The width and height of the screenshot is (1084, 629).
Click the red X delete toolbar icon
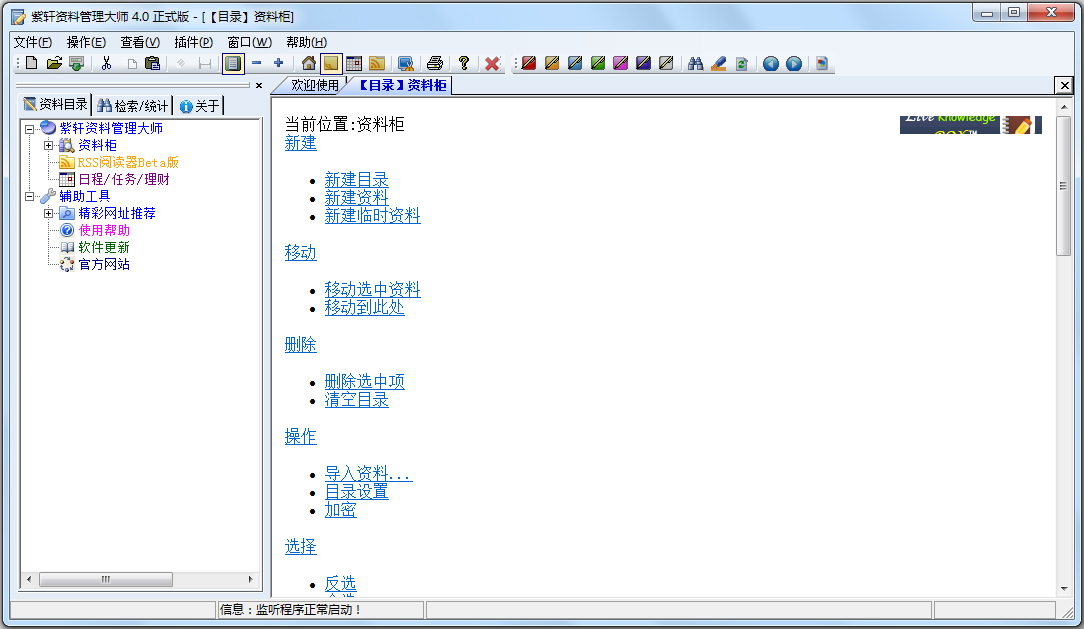[492, 64]
